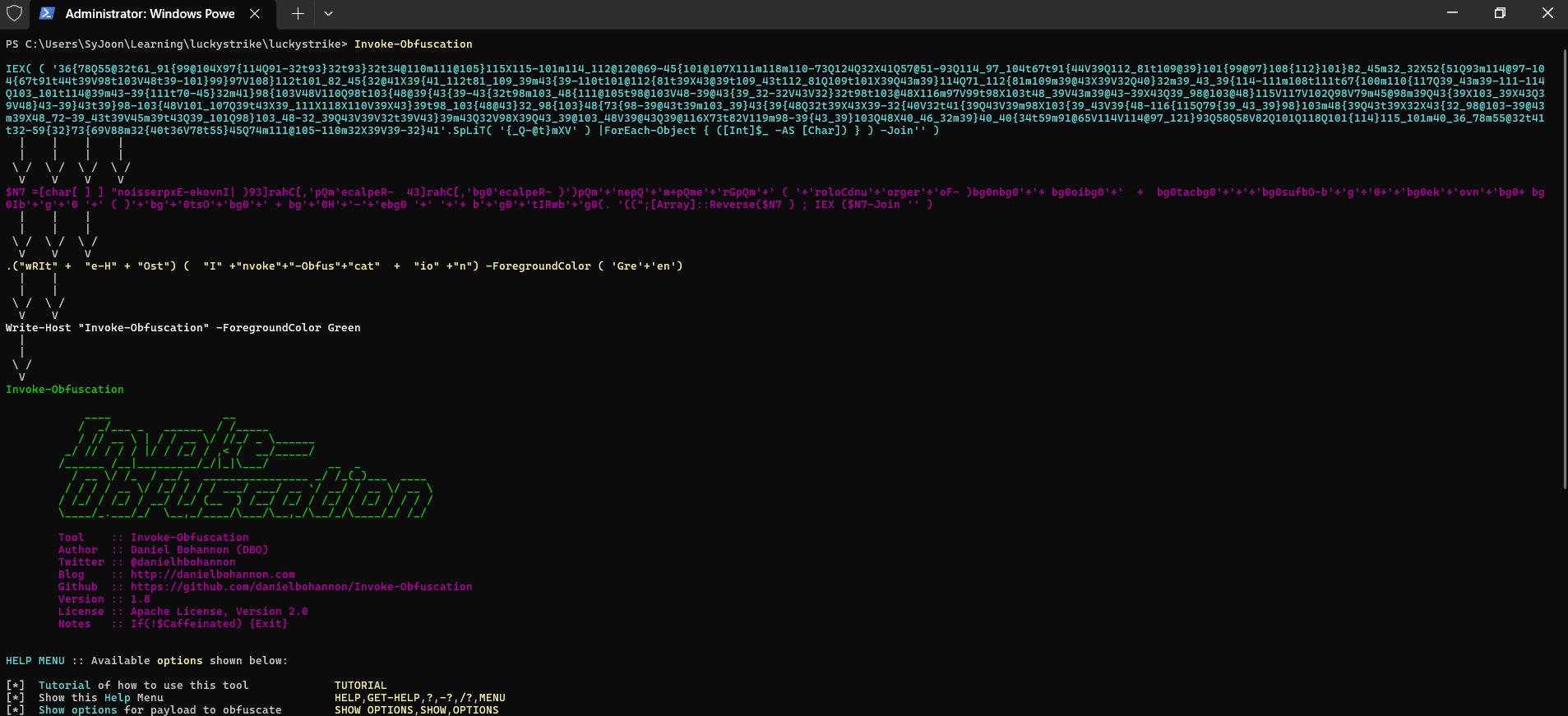Image resolution: width=1568 pixels, height=716 pixels.
Task: Click the HELP MENU heading text
Action: tap(35, 661)
